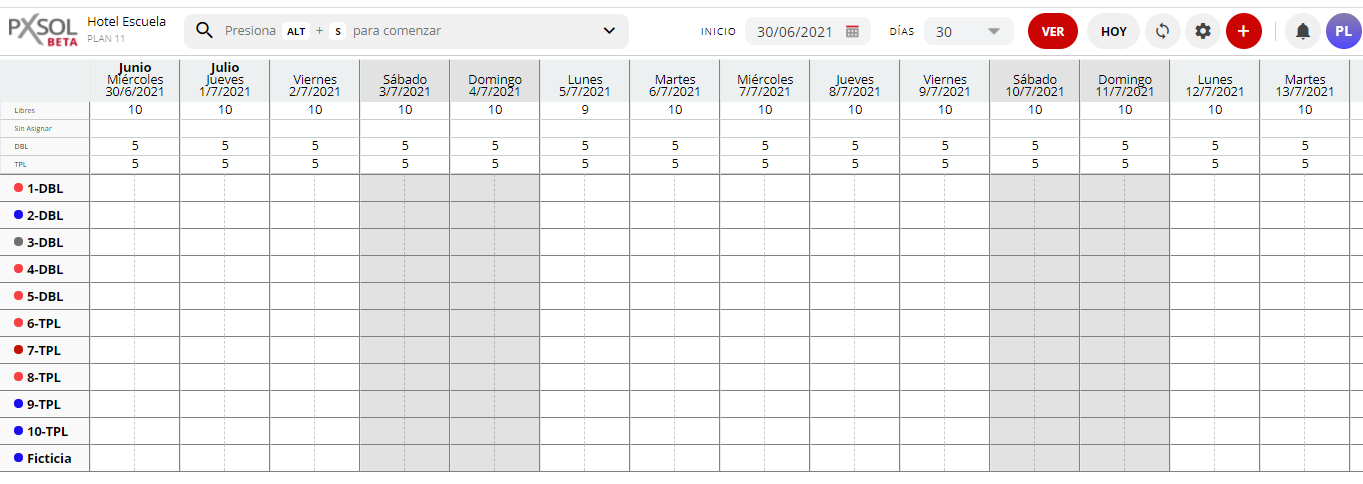
Task: Click the PXSOL Beta logo
Action: coord(43,31)
